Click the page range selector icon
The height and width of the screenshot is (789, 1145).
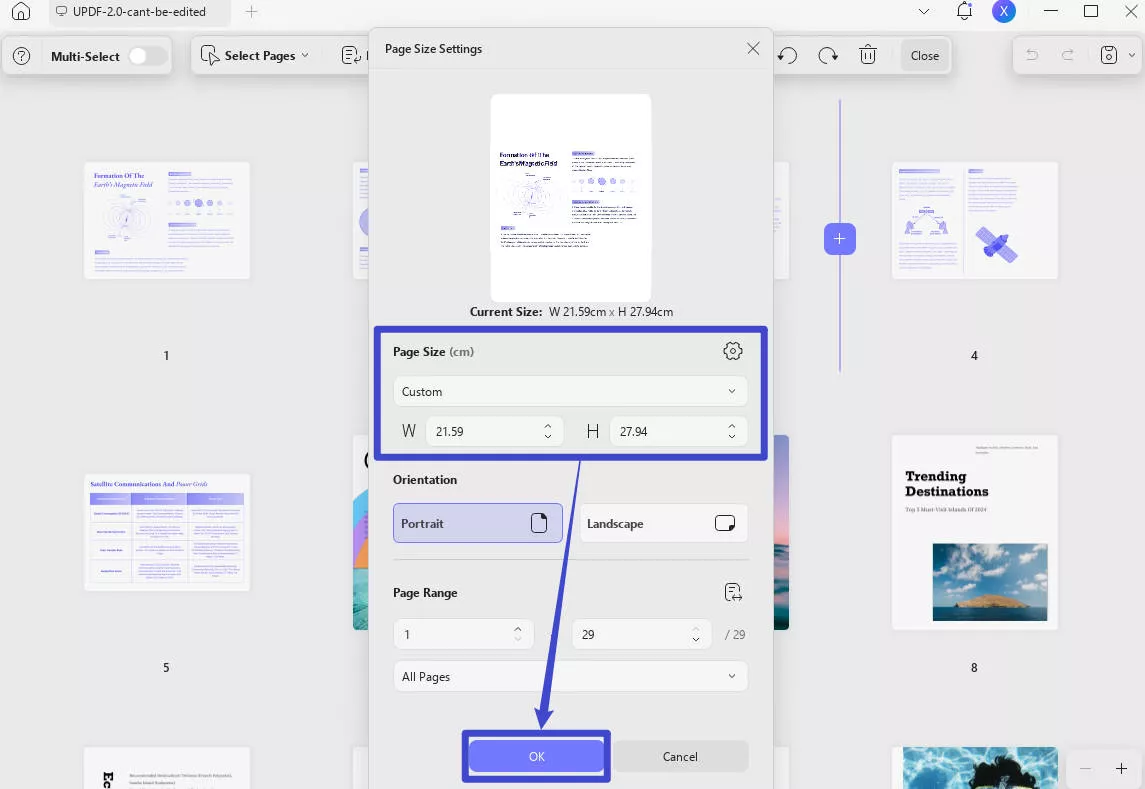click(x=733, y=592)
